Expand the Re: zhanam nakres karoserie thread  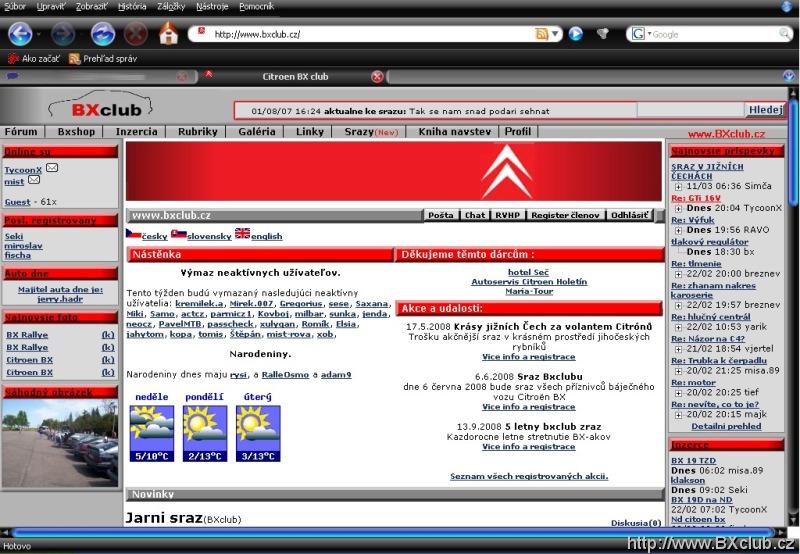click(x=678, y=305)
